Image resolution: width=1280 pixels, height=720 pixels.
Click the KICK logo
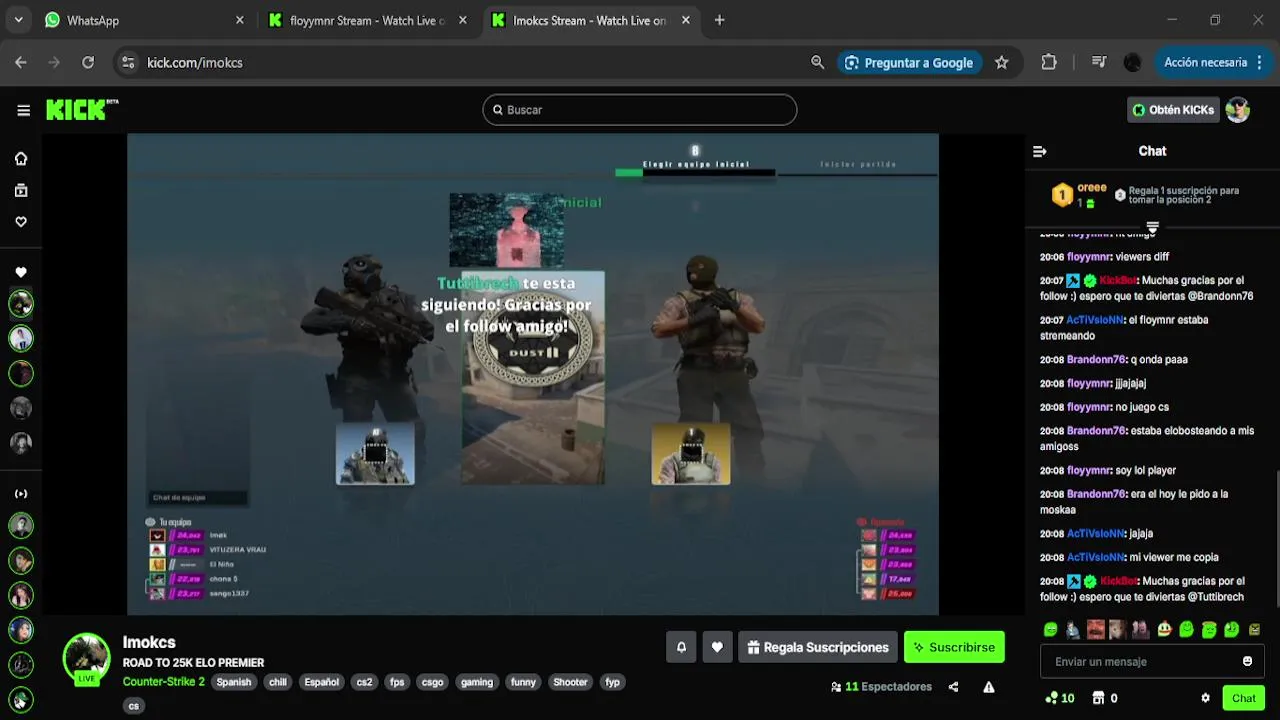[x=82, y=109]
